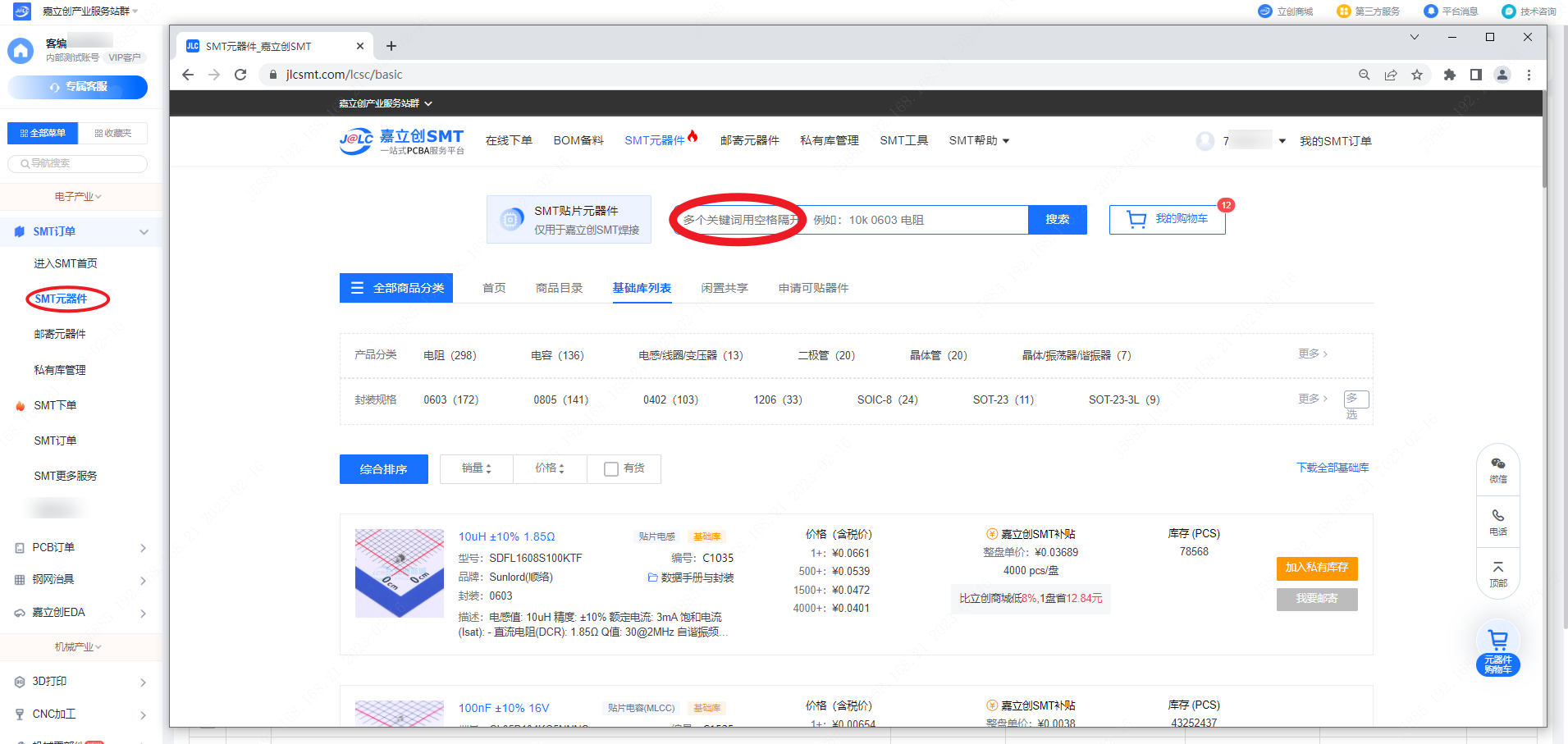Bookmark this page with the star icon
The image size is (1568, 744).
pyautogui.click(x=1417, y=75)
